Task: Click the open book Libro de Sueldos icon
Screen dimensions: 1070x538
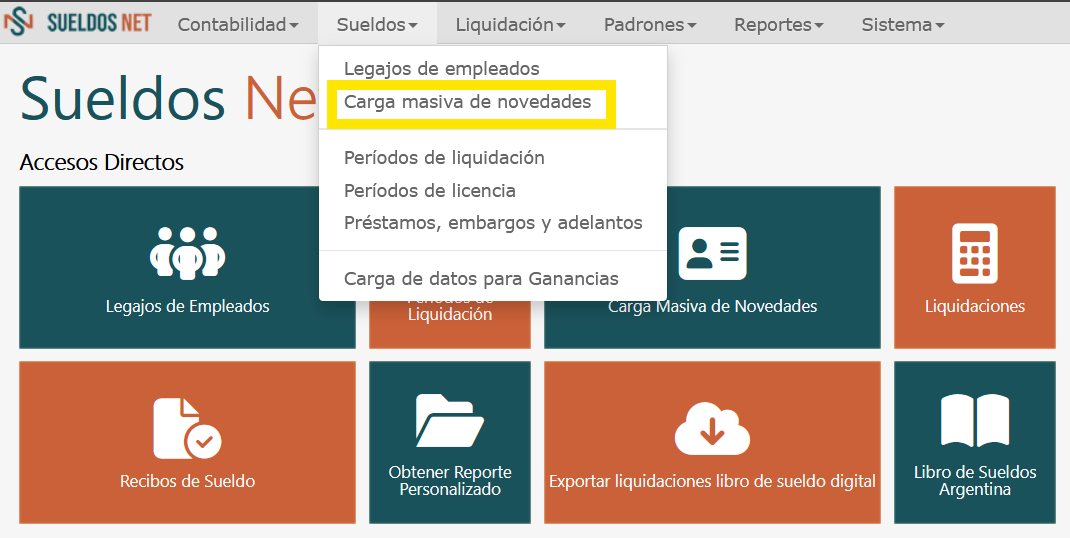Action: 974,420
